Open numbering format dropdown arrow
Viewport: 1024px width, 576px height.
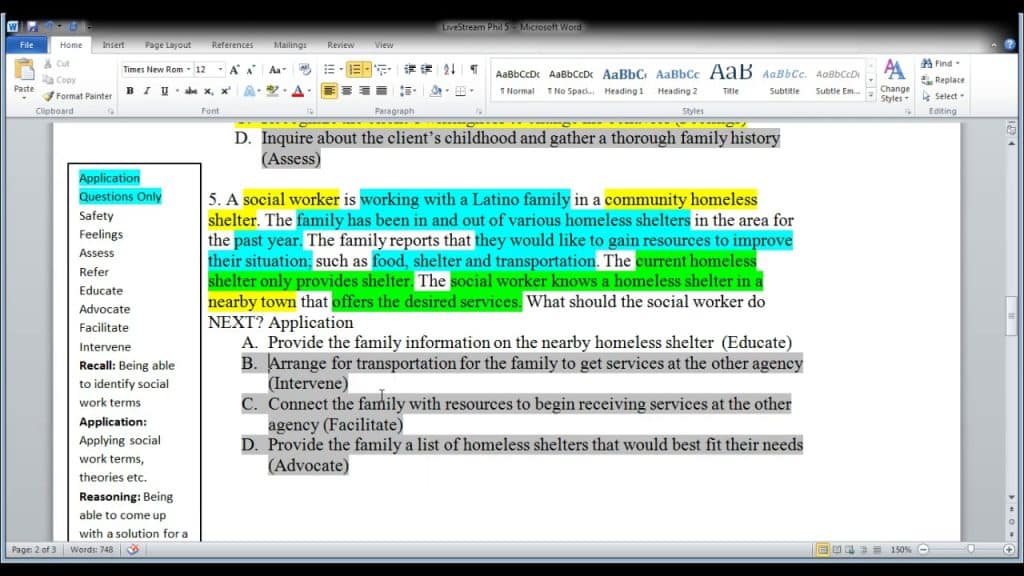pyautogui.click(x=367, y=69)
